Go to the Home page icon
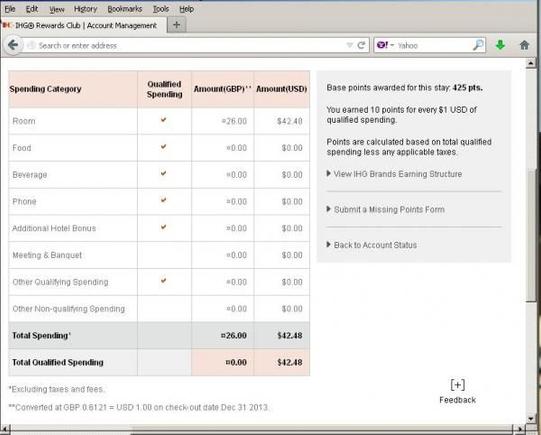Image resolution: width=541 pixels, height=435 pixels. pos(524,45)
